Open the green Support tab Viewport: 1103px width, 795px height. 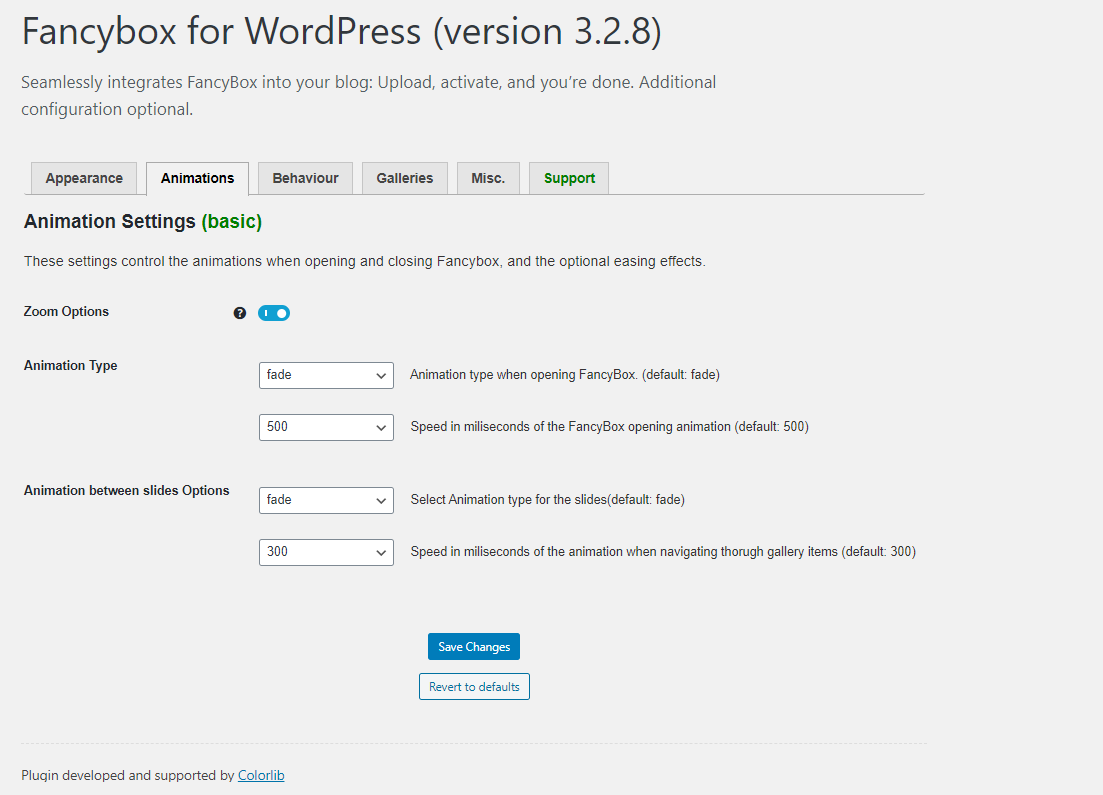tap(569, 178)
